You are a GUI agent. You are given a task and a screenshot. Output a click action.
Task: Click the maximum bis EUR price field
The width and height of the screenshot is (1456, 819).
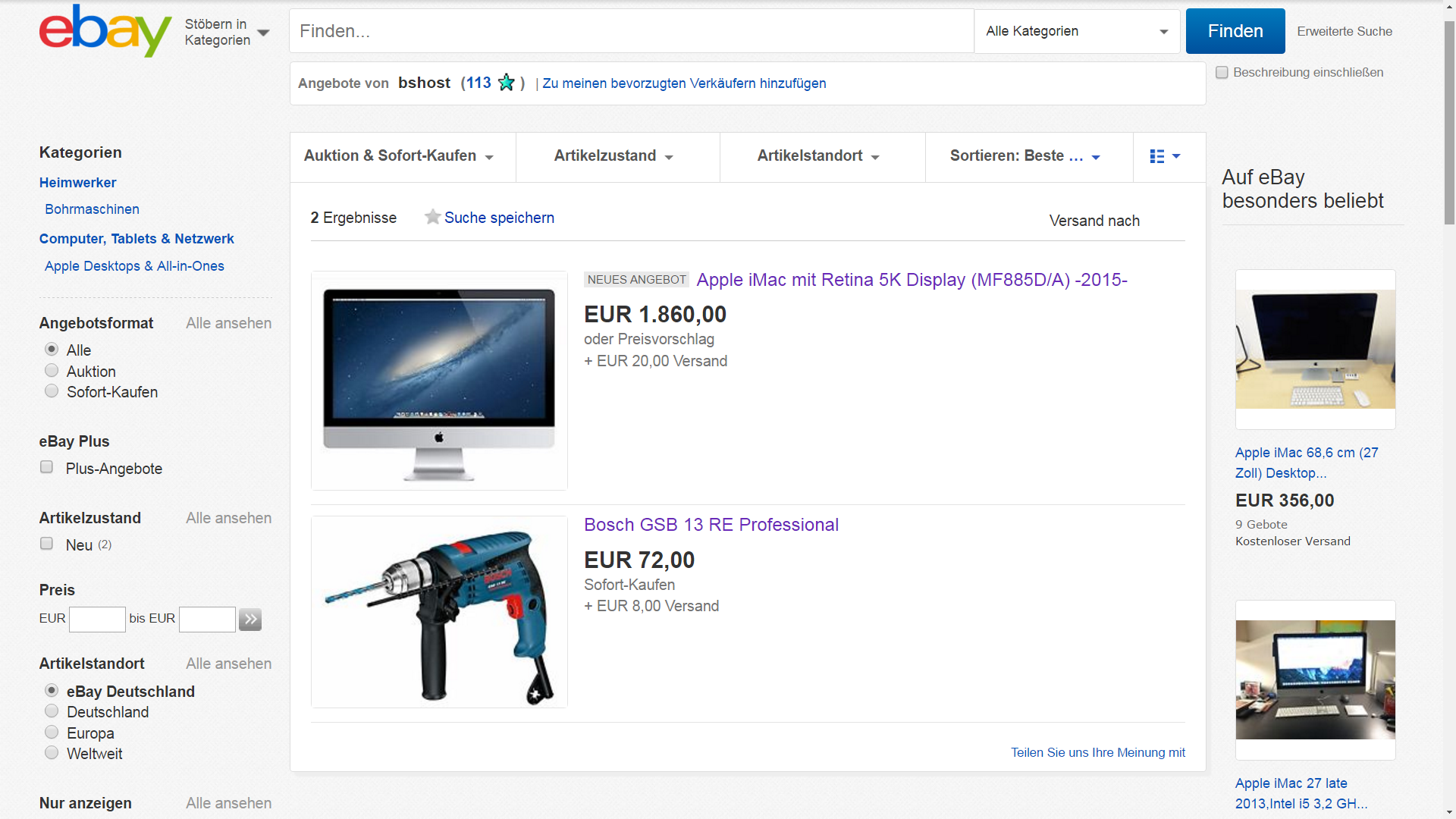click(207, 620)
